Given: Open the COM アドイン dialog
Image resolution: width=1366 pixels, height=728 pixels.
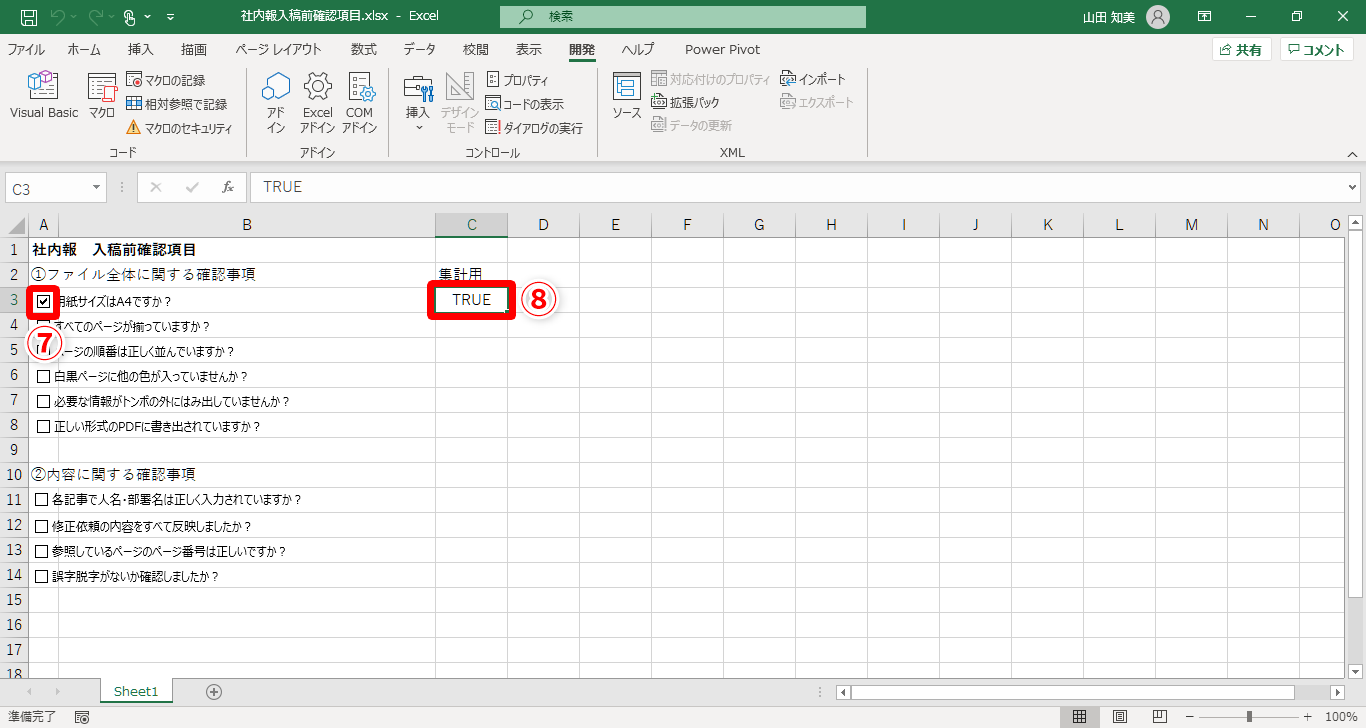Looking at the screenshot, I should [x=360, y=102].
